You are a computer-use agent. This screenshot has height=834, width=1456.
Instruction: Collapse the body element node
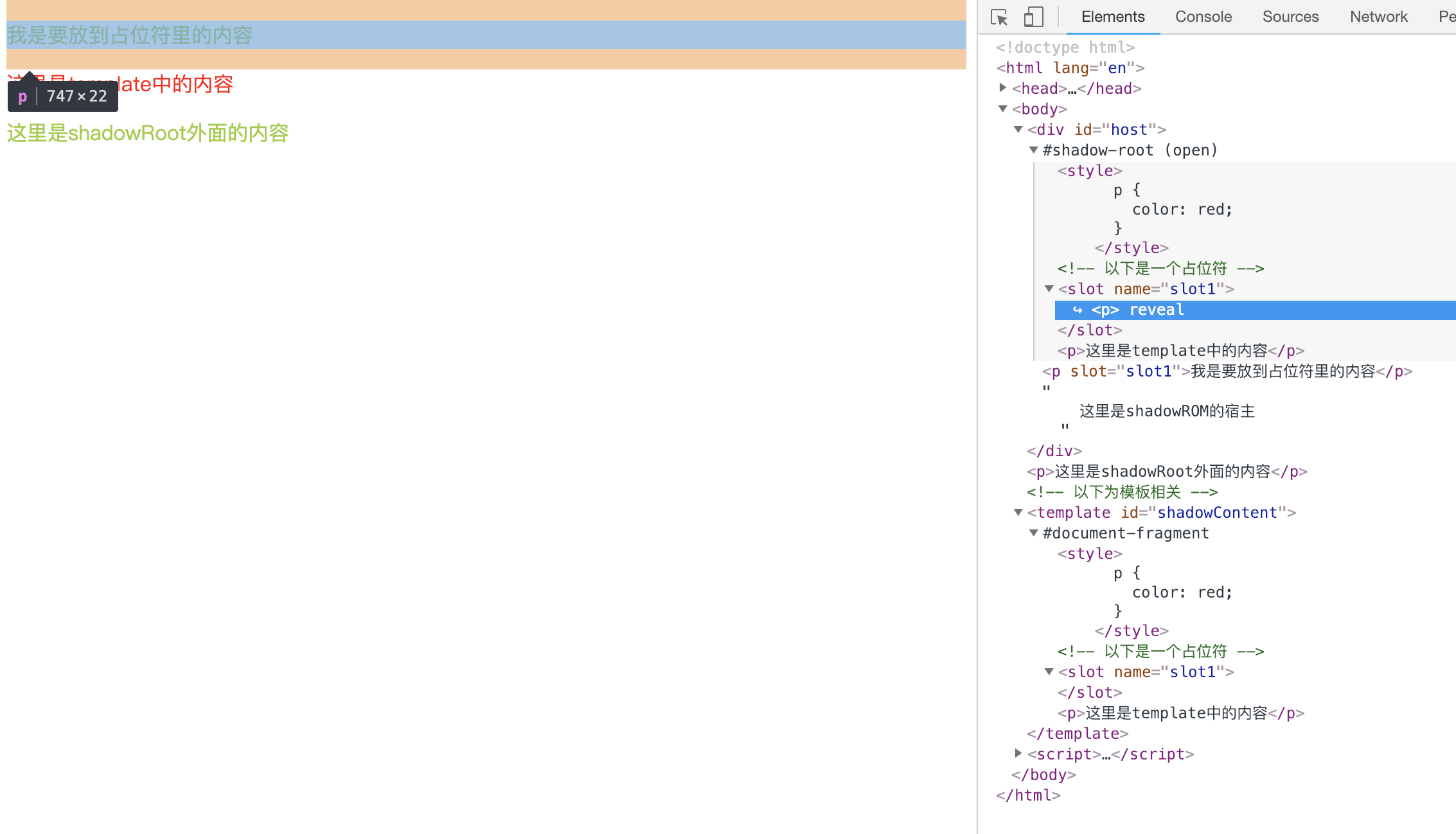click(x=1002, y=109)
